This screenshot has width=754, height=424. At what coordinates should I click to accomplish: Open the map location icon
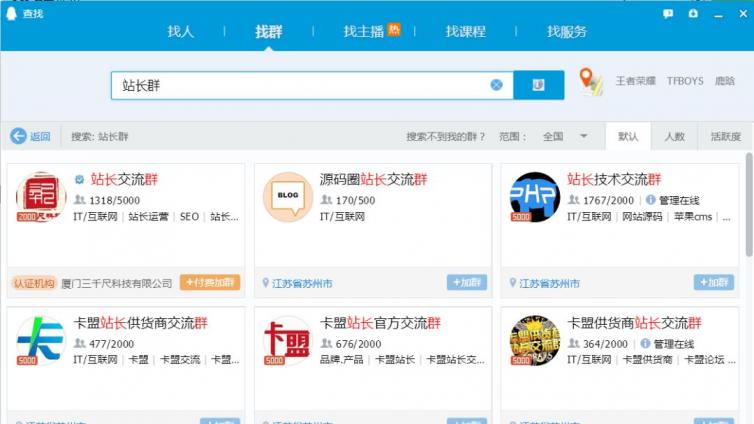(x=591, y=82)
